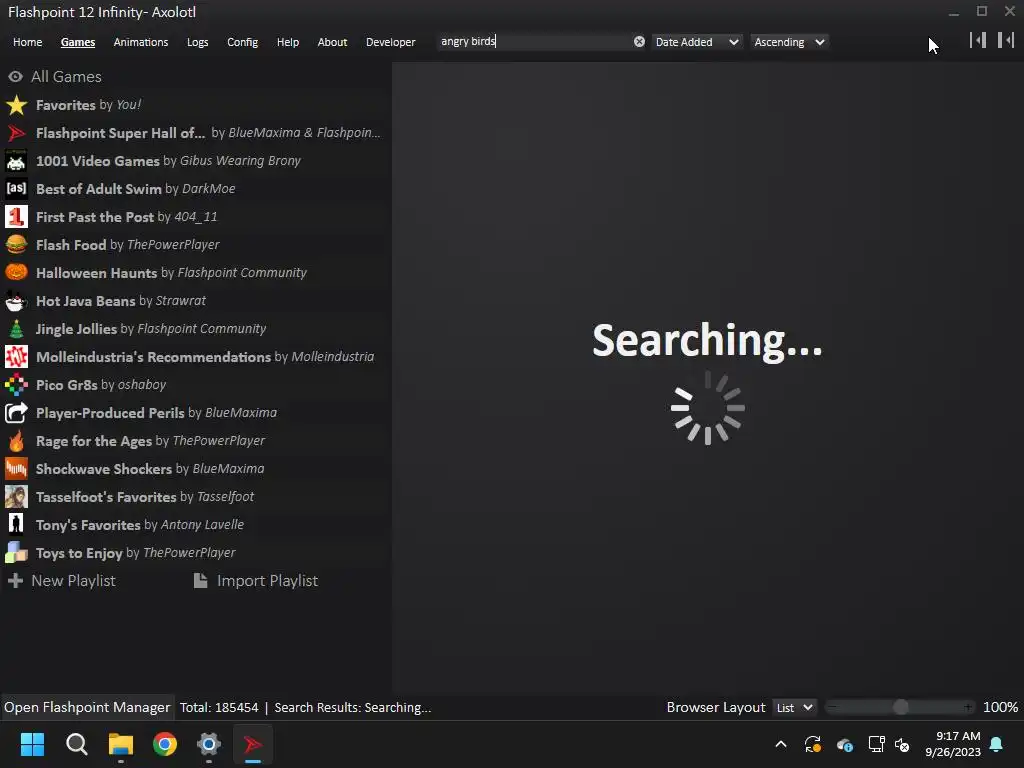Click plus at zoom slider end
The height and width of the screenshot is (768, 1024).
pyautogui.click(x=968, y=707)
